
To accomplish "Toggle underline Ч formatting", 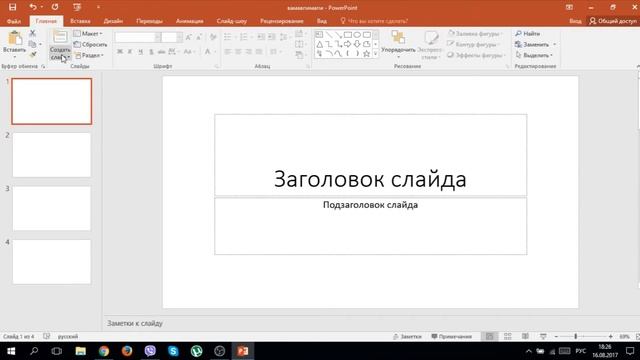I will pyautogui.click(x=140, y=52).
